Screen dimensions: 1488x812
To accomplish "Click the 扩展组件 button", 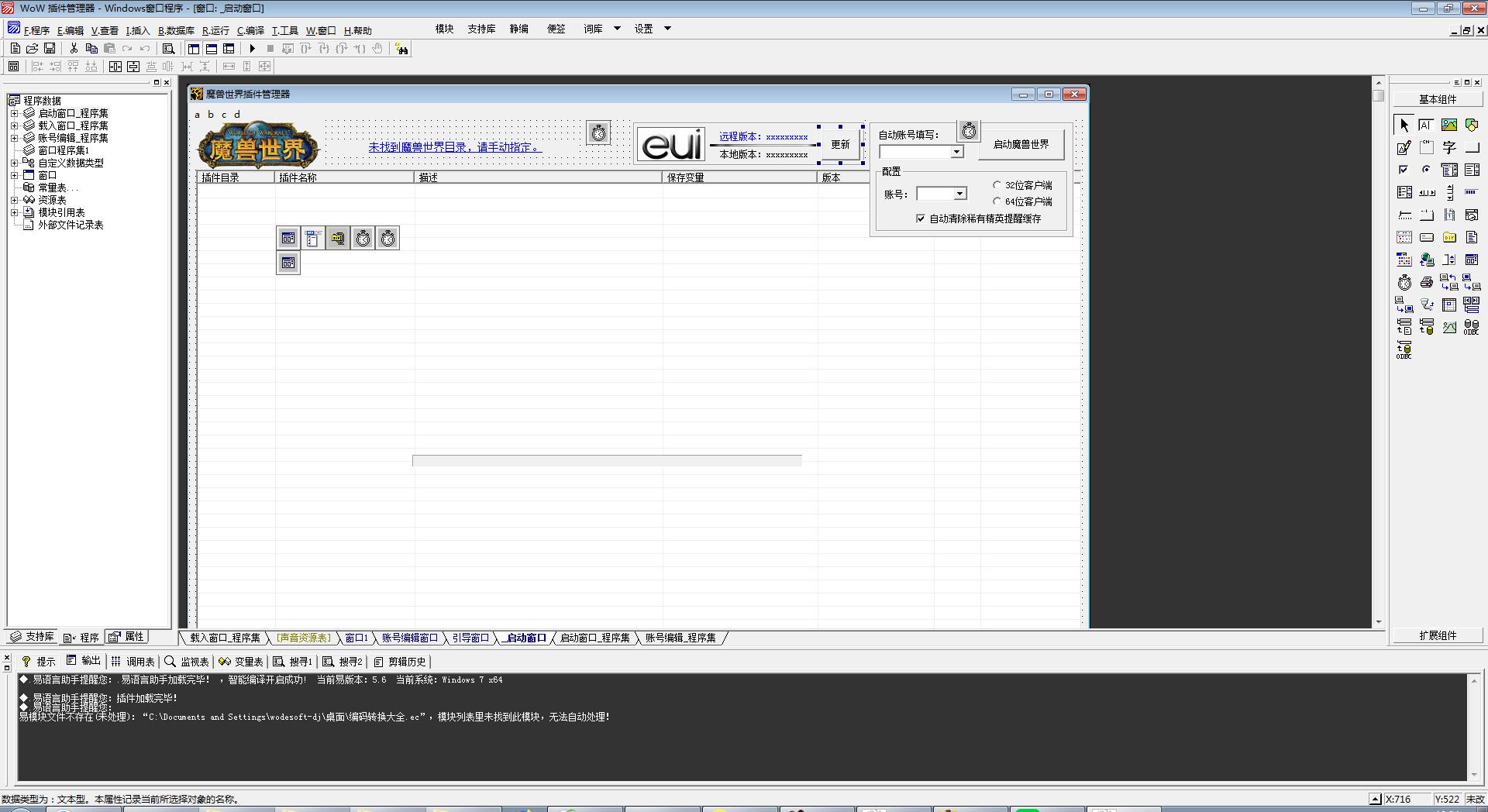I will (1438, 635).
